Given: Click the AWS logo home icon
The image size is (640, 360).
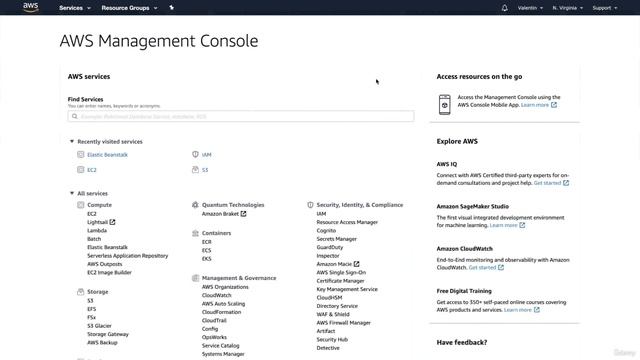Looking at the screenshot, I should pyautogui.click(x=31, y=7).
